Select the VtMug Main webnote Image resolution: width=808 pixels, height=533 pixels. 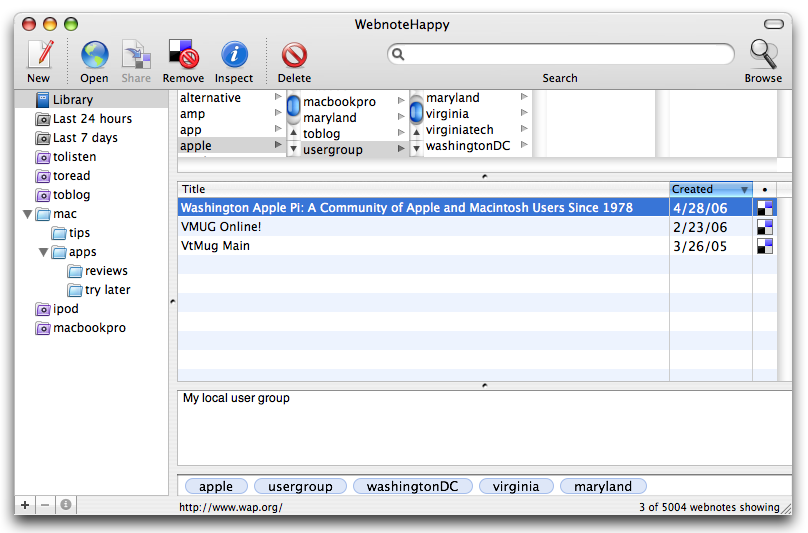477,246
